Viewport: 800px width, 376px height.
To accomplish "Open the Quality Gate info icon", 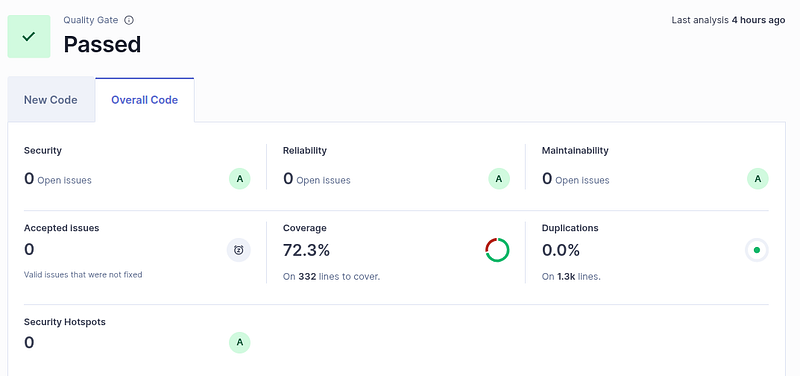I will tap(129, 20).
